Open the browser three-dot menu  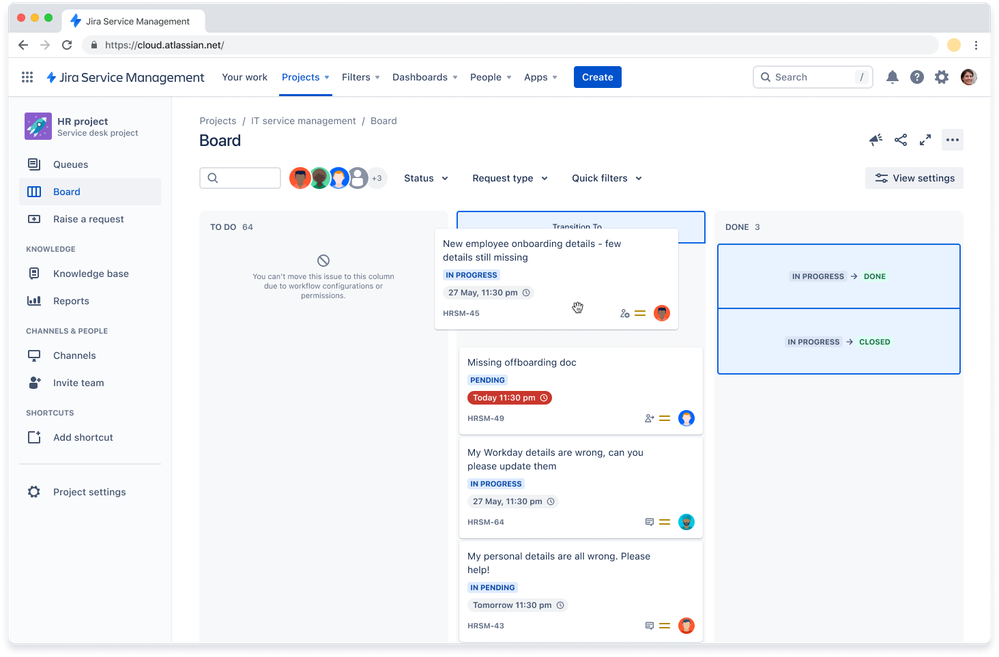pos(976,45)
